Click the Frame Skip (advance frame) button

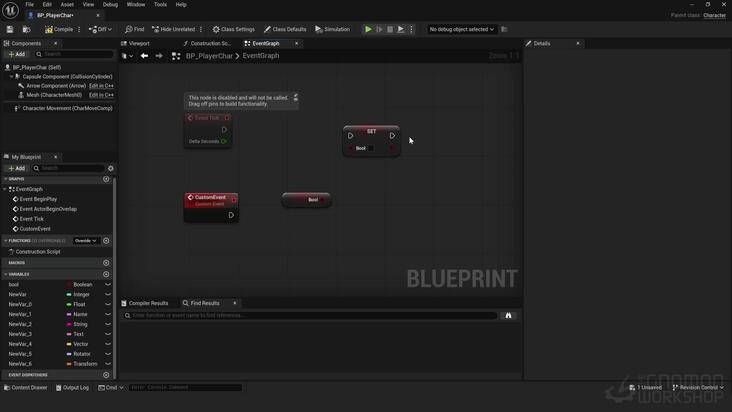[379, 29]
